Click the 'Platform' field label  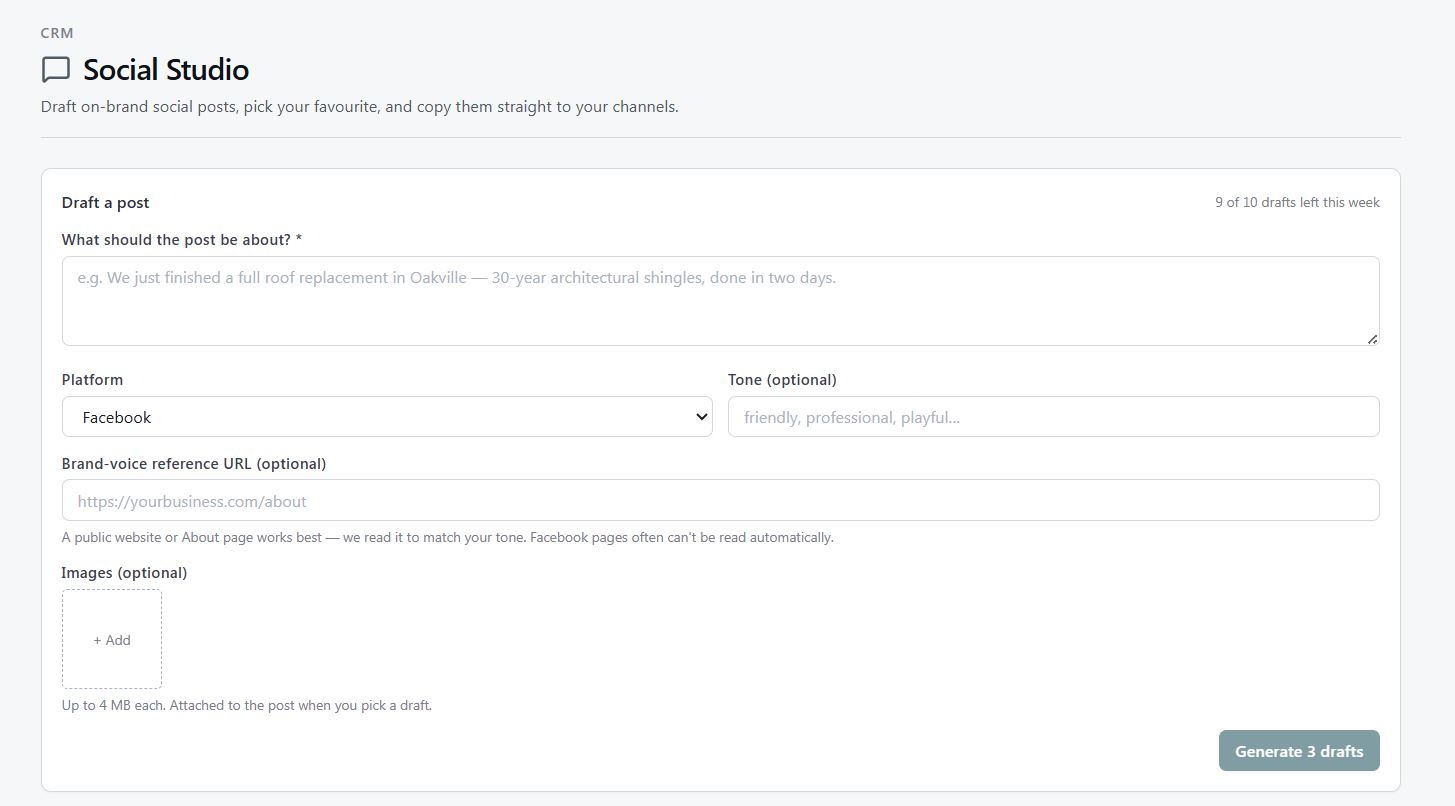tap(92, 380)
